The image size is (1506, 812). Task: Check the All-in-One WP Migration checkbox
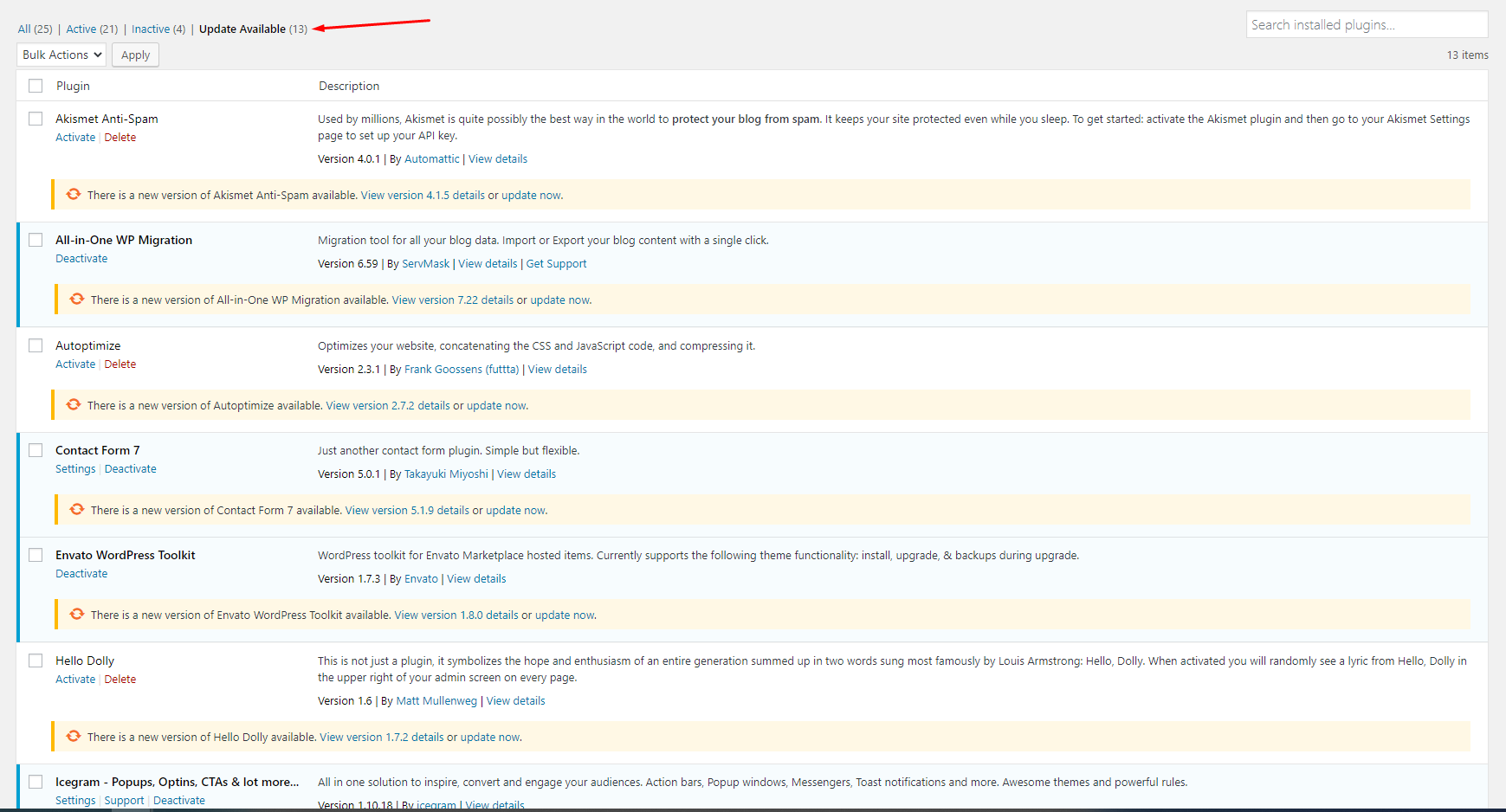(36, 240)
